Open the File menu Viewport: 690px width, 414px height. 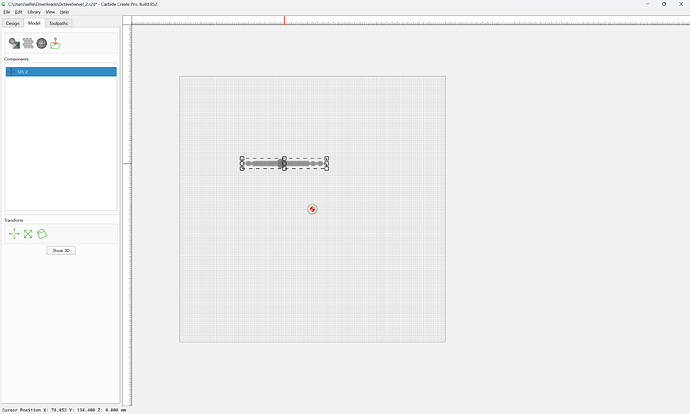(x=7, y=12)
